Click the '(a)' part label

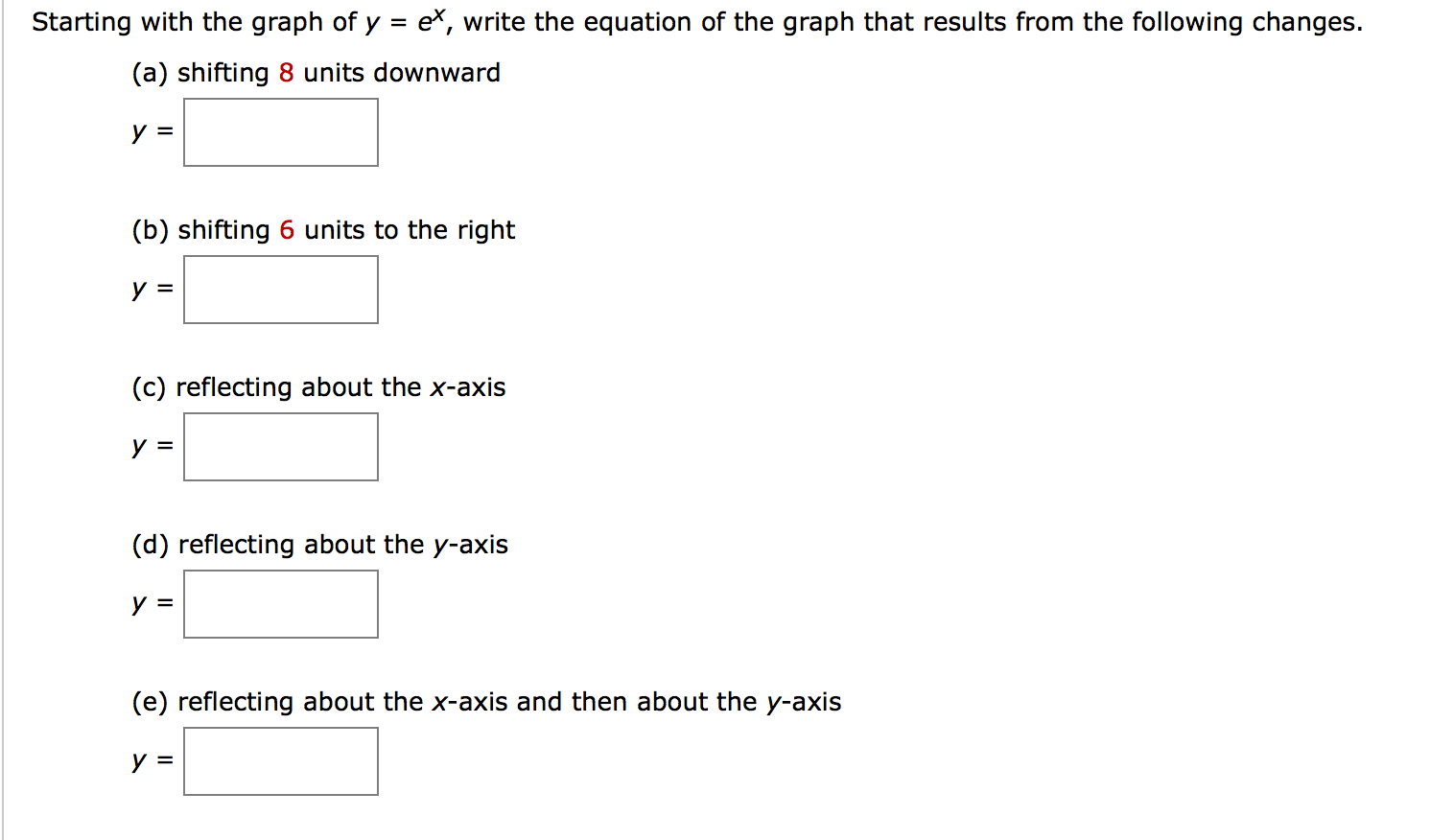tap(150, 73)
